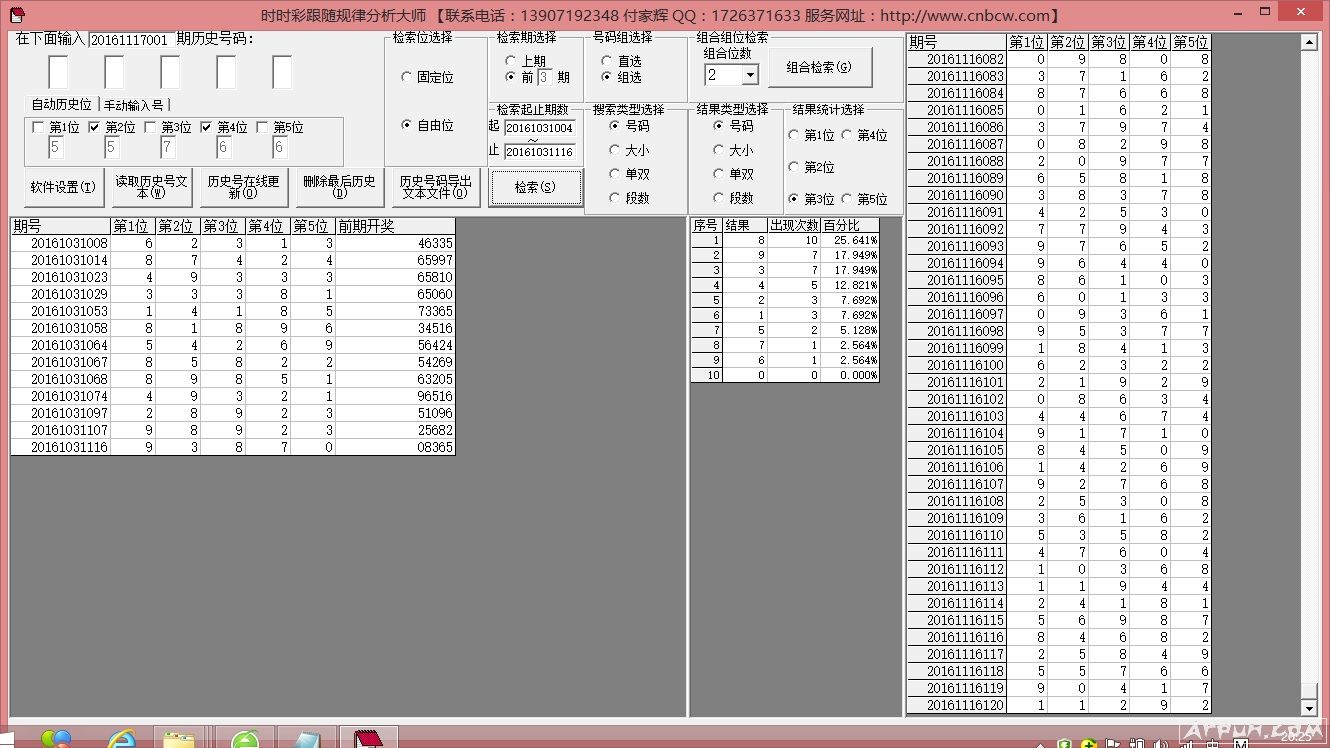The image size is (1330, 748).
Task: Click history row 20161116100
Action: (1059, 365)
